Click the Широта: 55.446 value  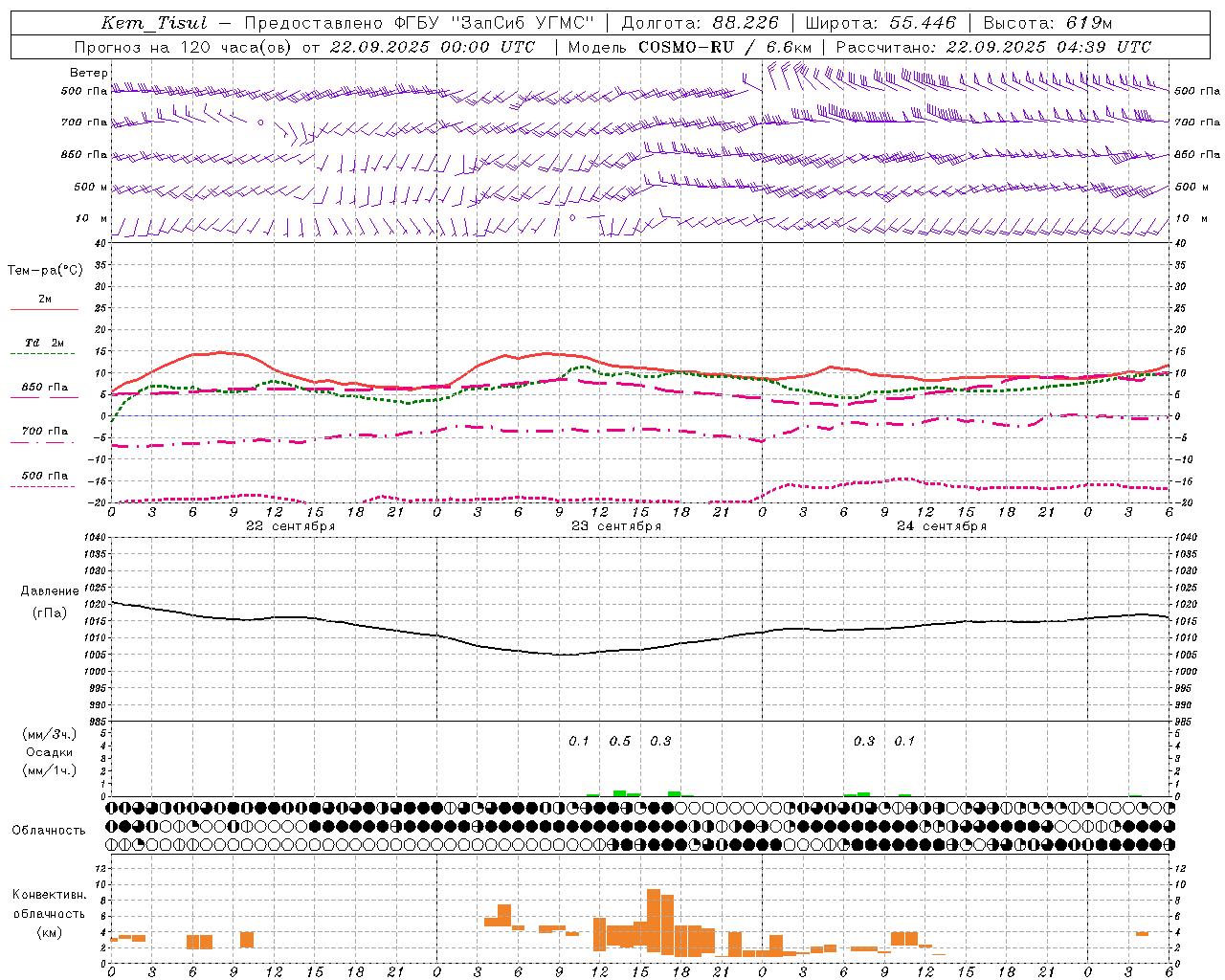click(880, 23)
